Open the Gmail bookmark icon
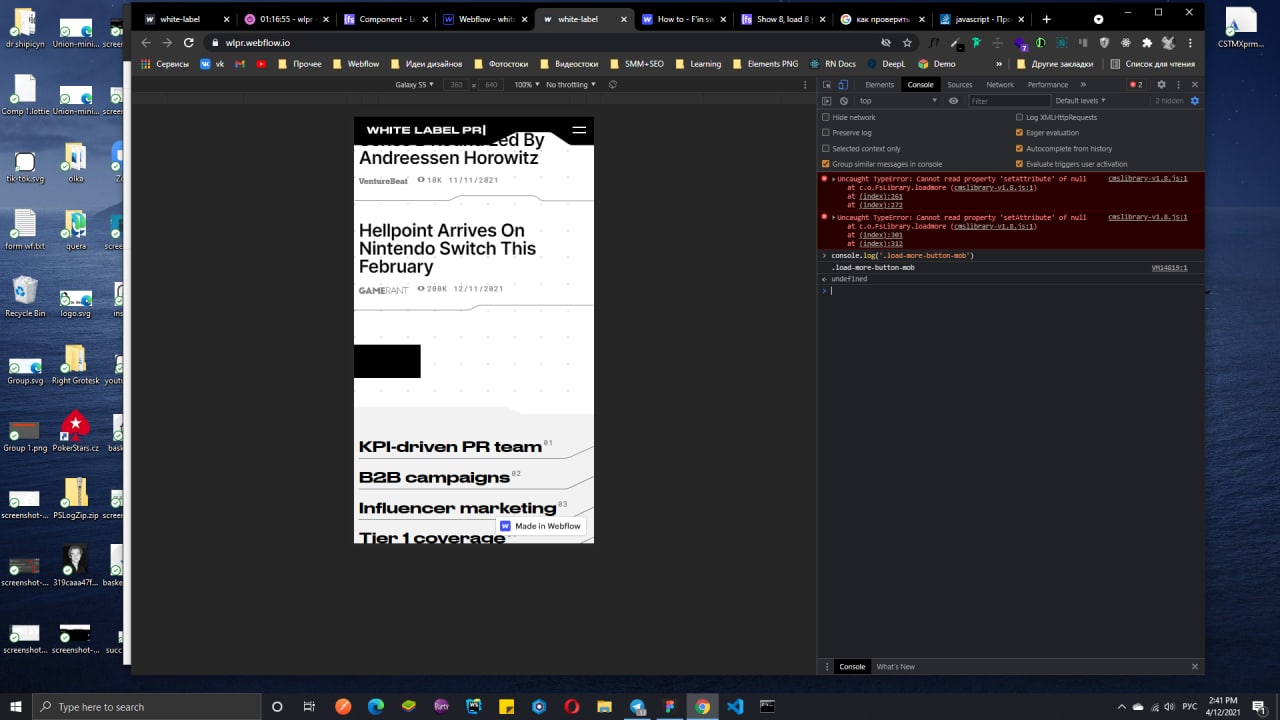The width and height of the screenshot is (1280, 720). tap(240, 64)
